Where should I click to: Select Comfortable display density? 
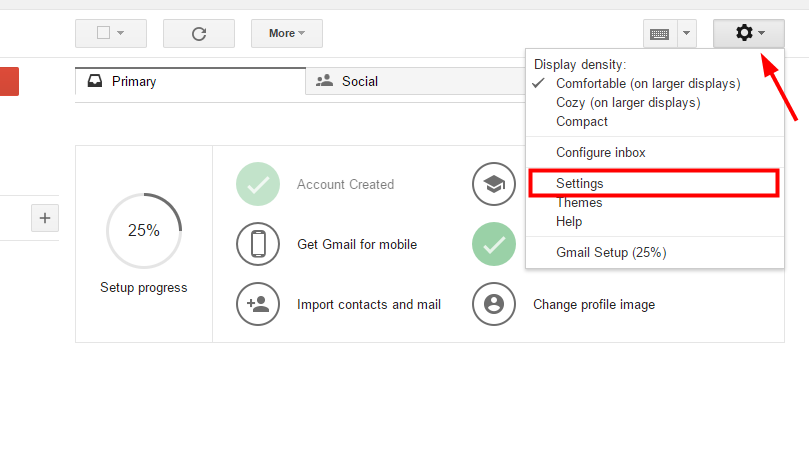pos(648,84)
